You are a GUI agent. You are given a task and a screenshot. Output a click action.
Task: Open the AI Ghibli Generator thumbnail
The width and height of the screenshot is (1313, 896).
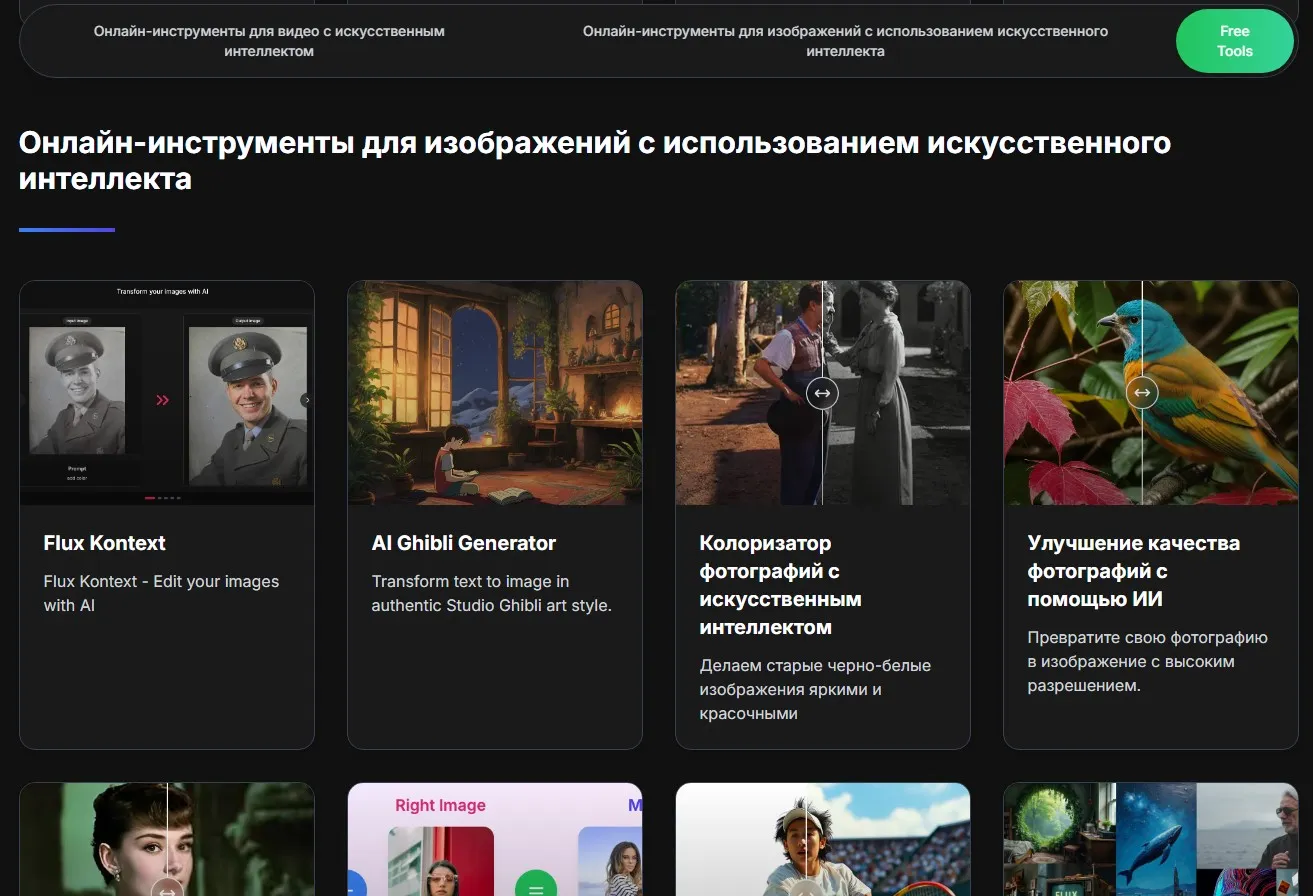click(495, 393)
